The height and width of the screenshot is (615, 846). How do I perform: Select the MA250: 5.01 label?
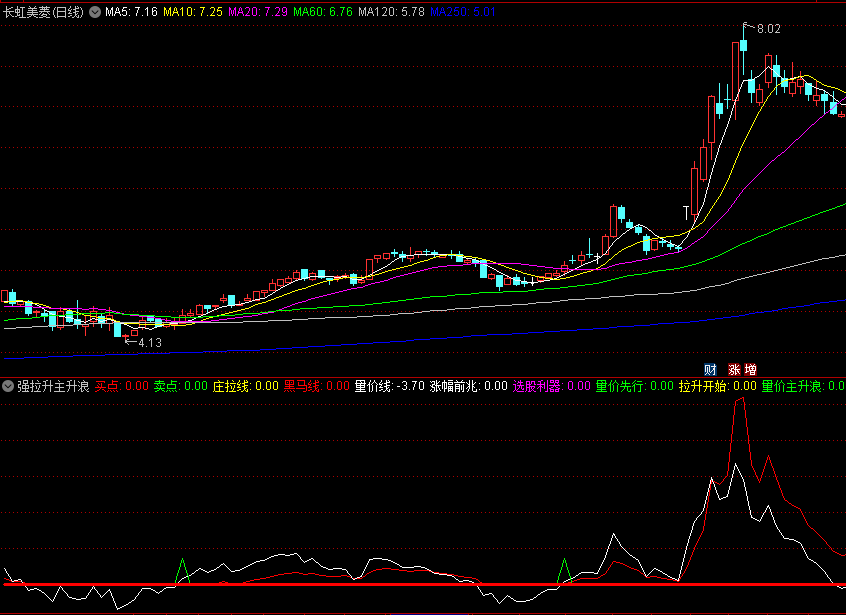pyautogui.click(x=463, y=12)
